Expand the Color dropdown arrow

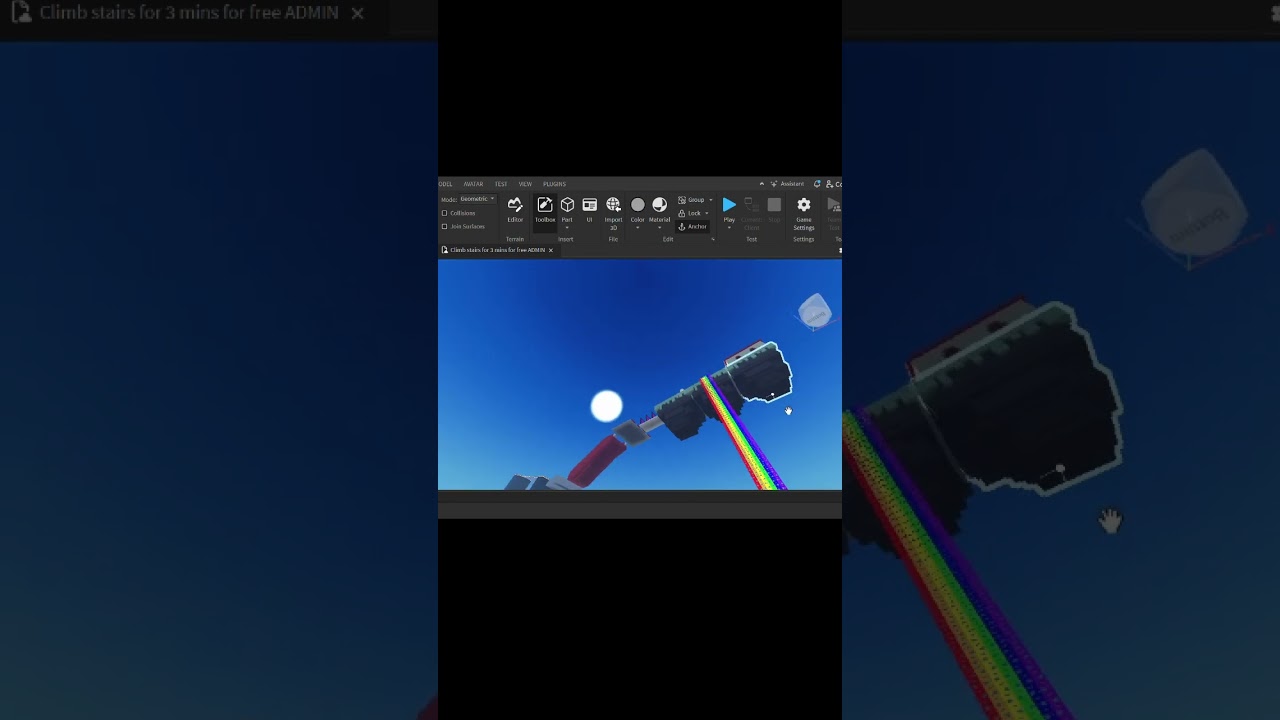(x=638, y=228)
